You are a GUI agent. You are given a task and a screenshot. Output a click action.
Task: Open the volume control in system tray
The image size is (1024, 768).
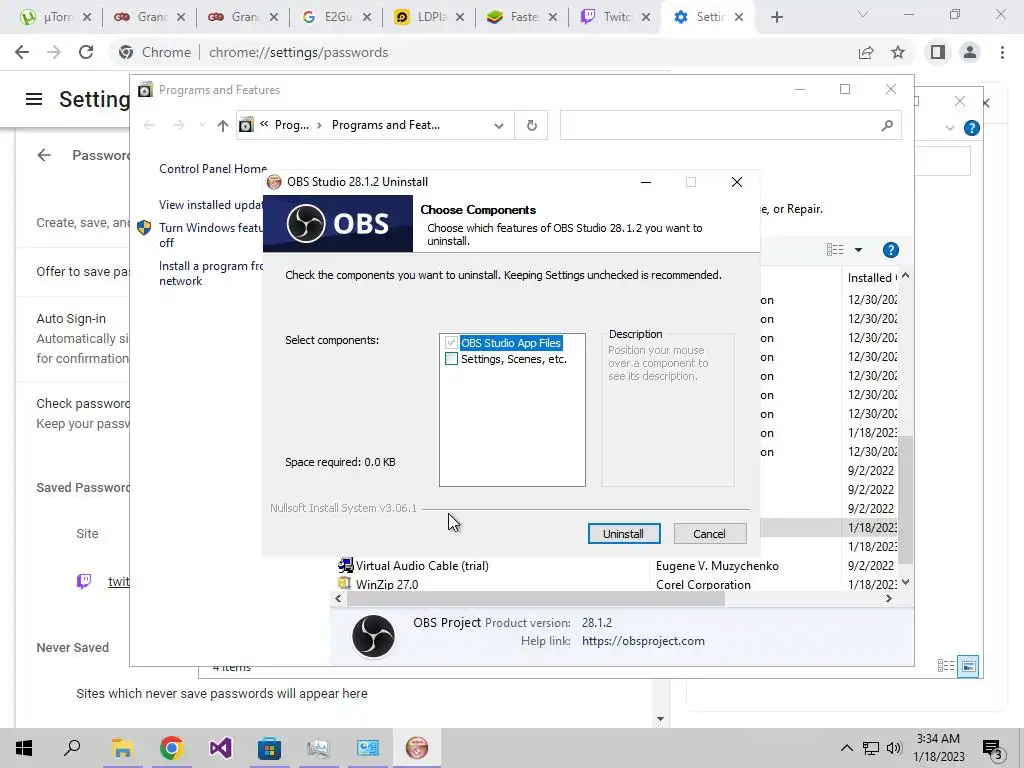pos(894,748)
